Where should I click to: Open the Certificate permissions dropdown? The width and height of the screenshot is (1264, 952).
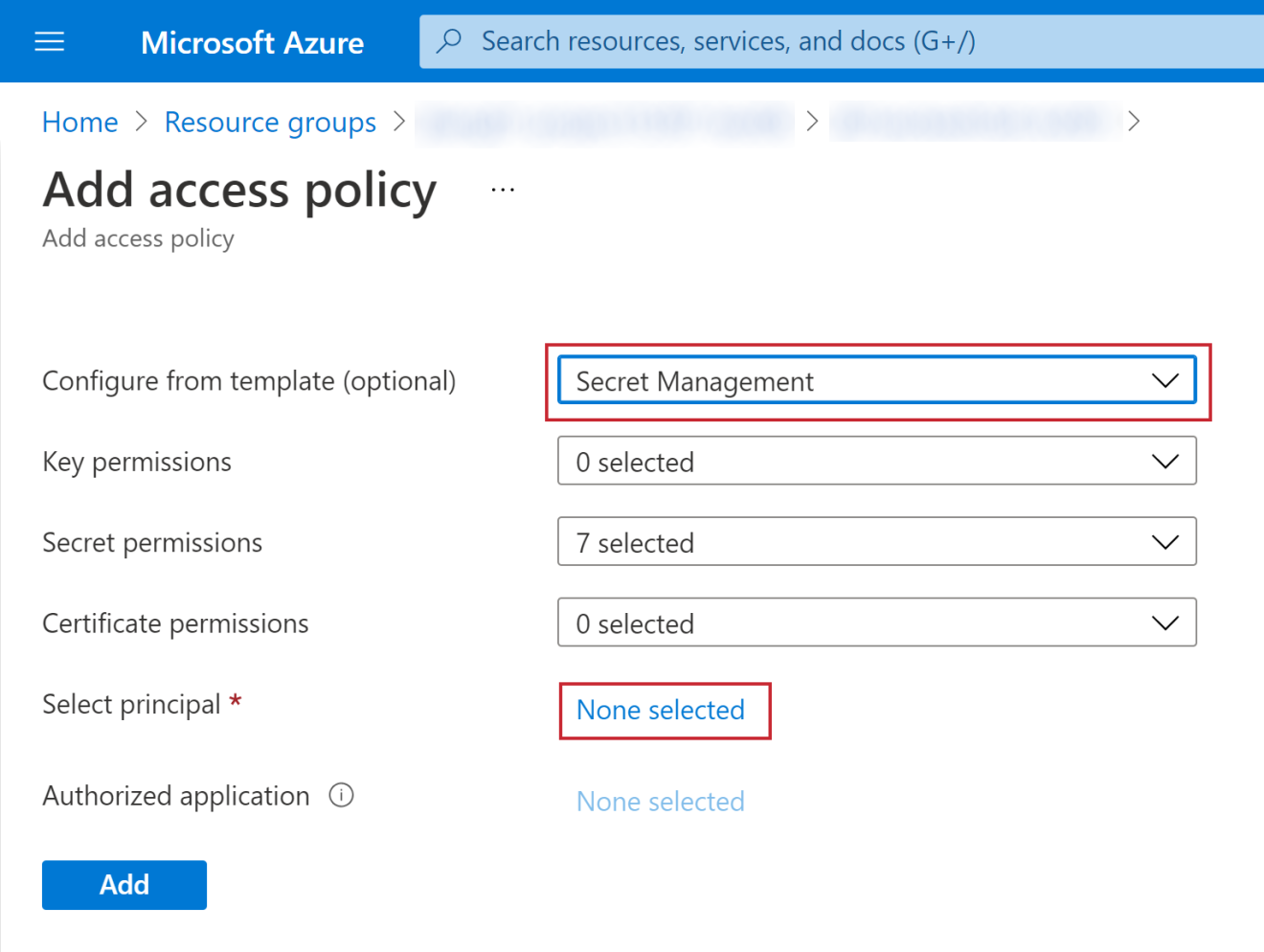(876, 623)
